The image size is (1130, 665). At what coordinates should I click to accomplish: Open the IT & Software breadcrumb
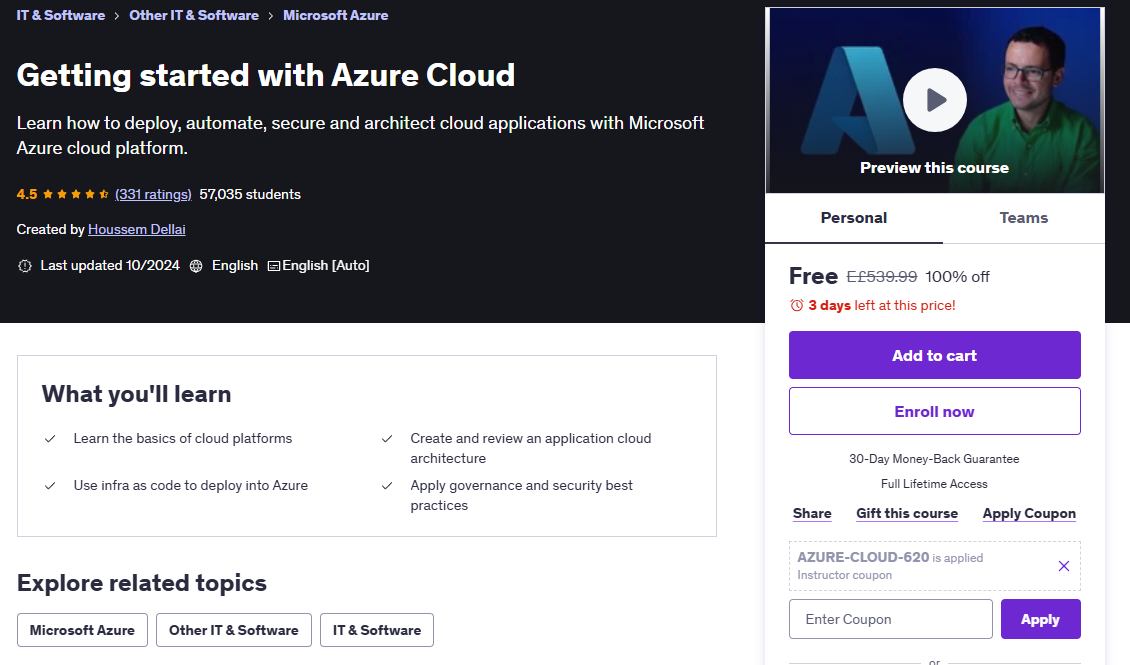tap(61, 15)
